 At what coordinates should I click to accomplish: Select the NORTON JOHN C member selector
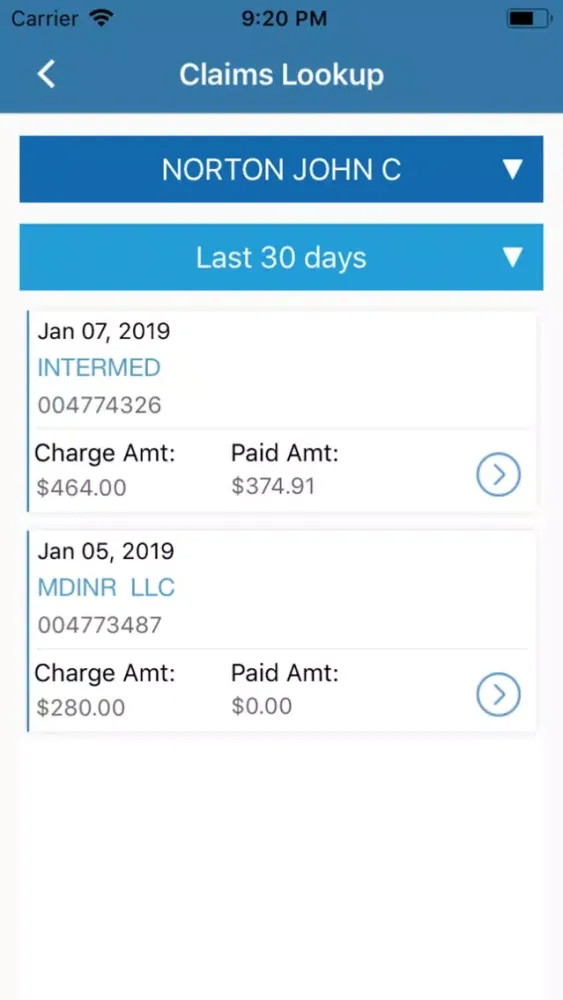pyautogui.click(x=281, y=169)
